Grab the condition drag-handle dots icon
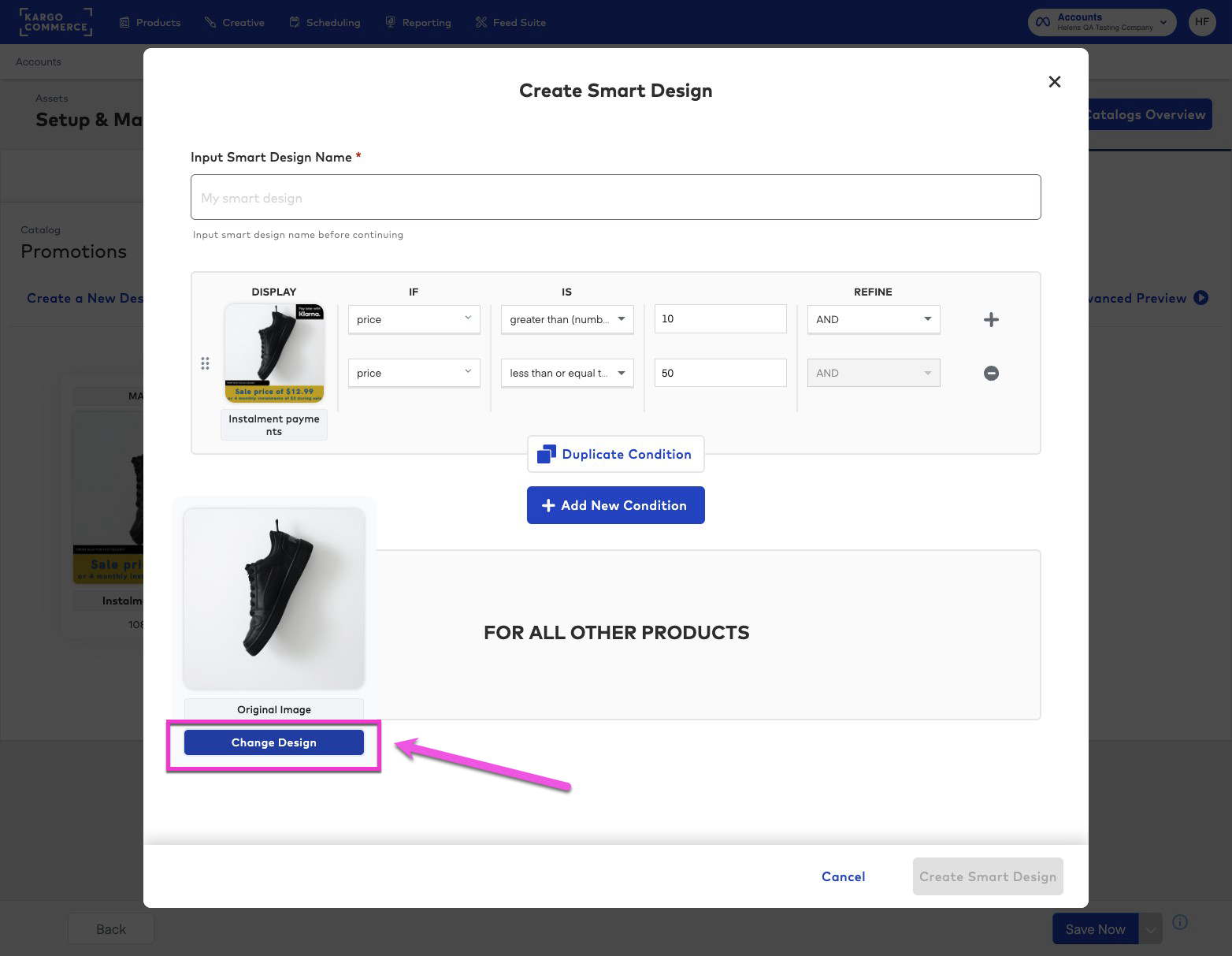1232x956 pixels. coord(206,363)
